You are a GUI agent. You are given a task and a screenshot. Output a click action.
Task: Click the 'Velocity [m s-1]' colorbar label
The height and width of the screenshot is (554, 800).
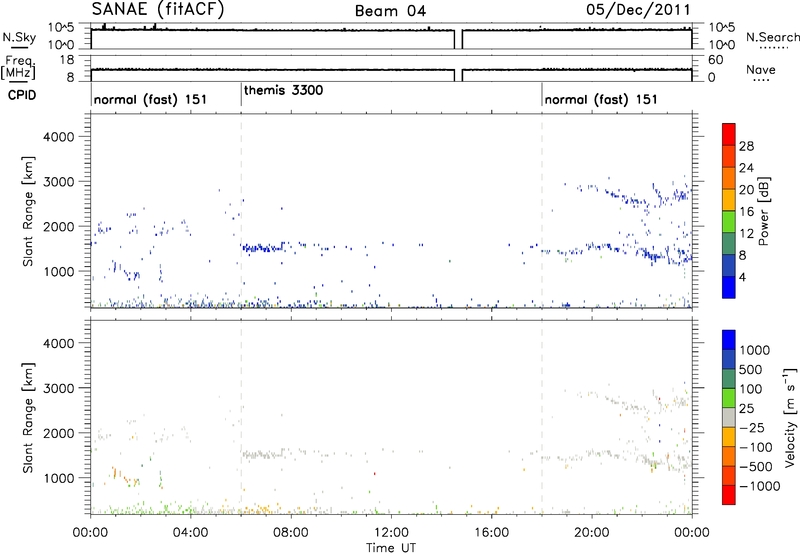coord(790,417)
